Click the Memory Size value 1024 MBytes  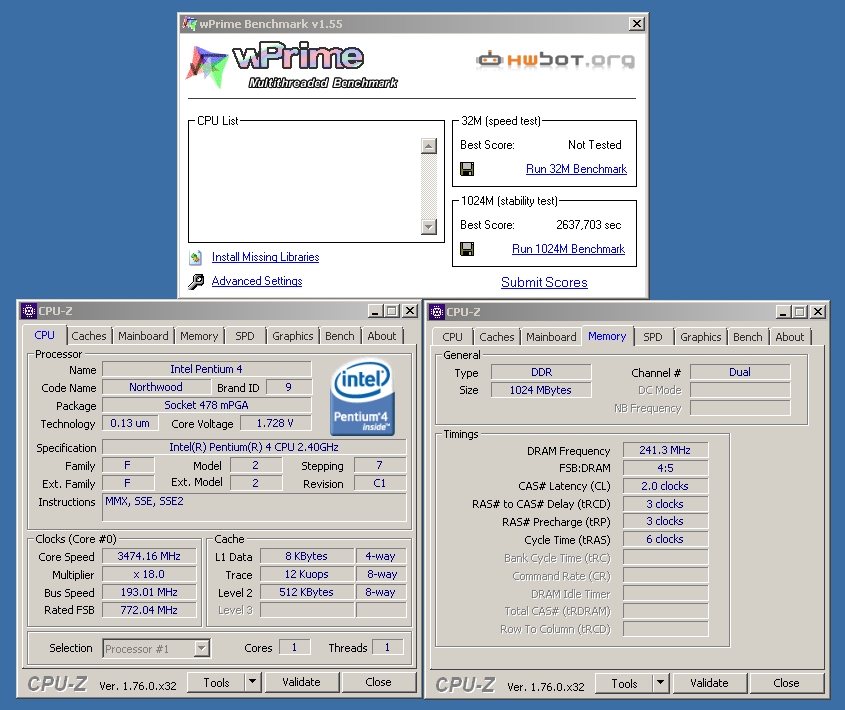tap(541, 390)
